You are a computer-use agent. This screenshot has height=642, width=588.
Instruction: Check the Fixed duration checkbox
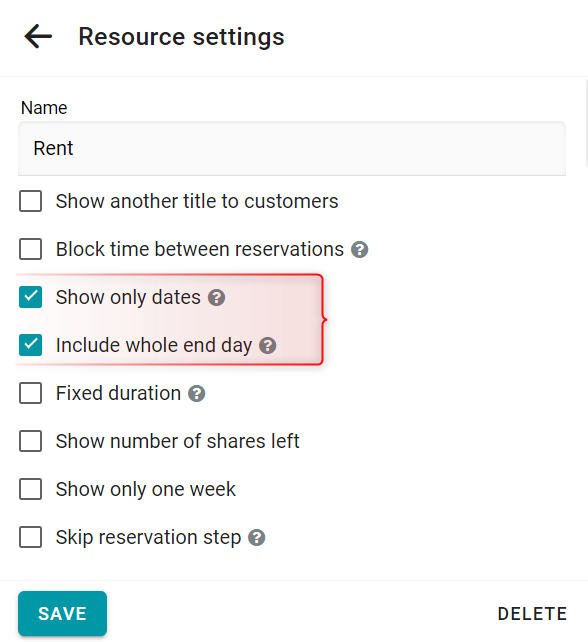tap(31, 393)
